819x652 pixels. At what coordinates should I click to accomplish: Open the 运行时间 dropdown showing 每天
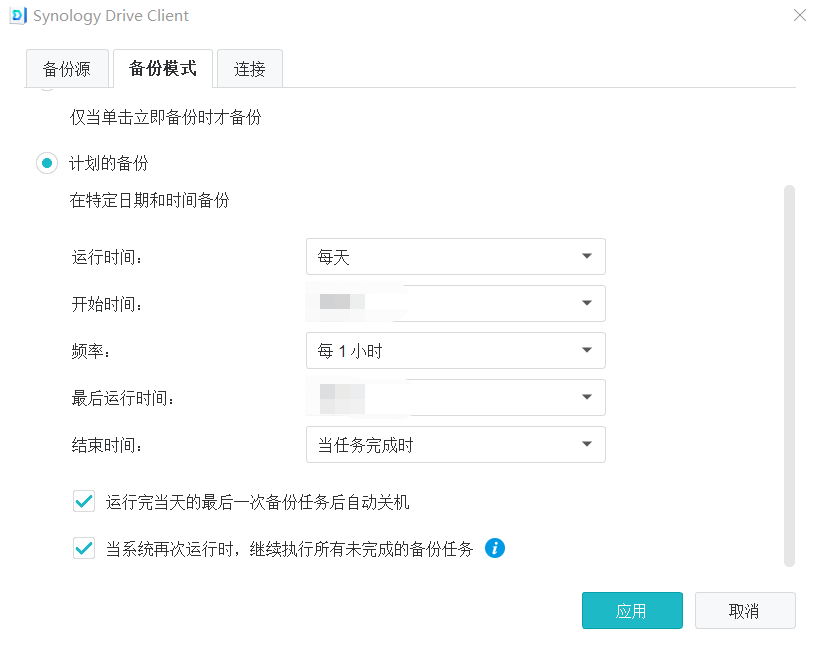click(x=455, y=257)
